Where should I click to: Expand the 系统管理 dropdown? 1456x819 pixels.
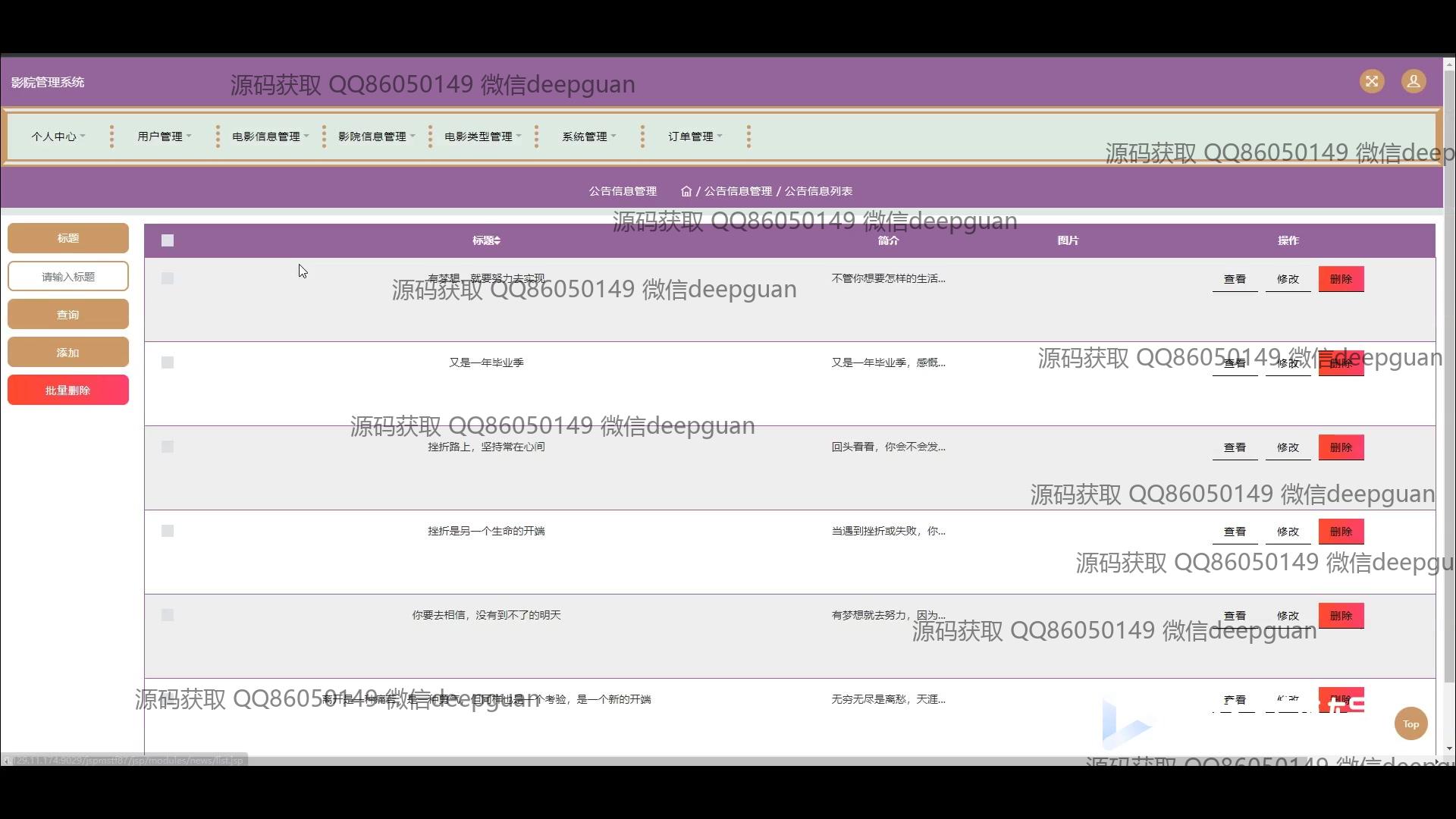coord(589,136)
